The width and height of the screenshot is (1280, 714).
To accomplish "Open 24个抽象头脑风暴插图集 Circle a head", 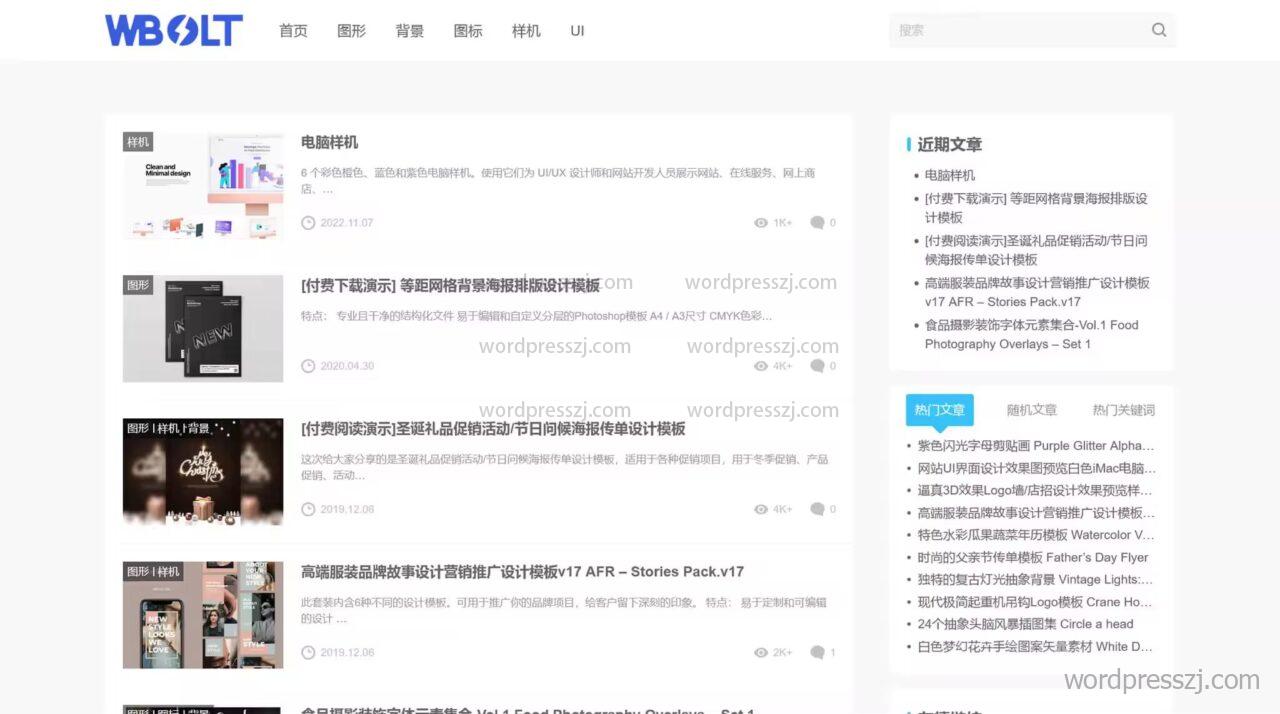I will coord(1026,624).
